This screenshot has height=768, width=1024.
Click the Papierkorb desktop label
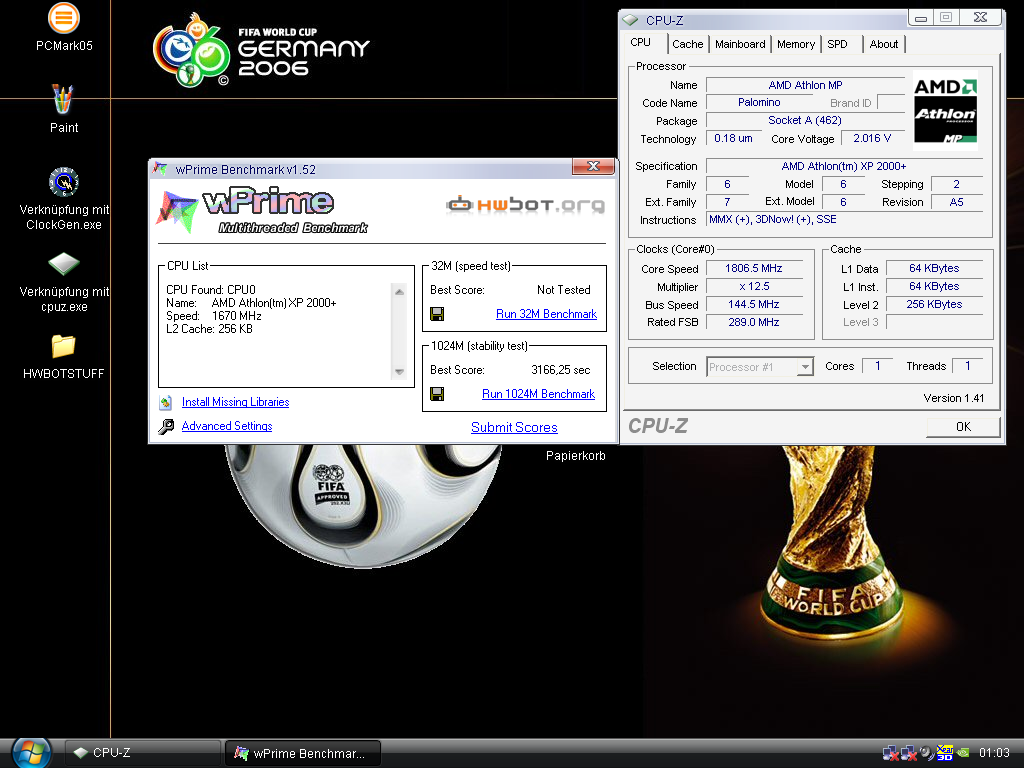point(575,456)
